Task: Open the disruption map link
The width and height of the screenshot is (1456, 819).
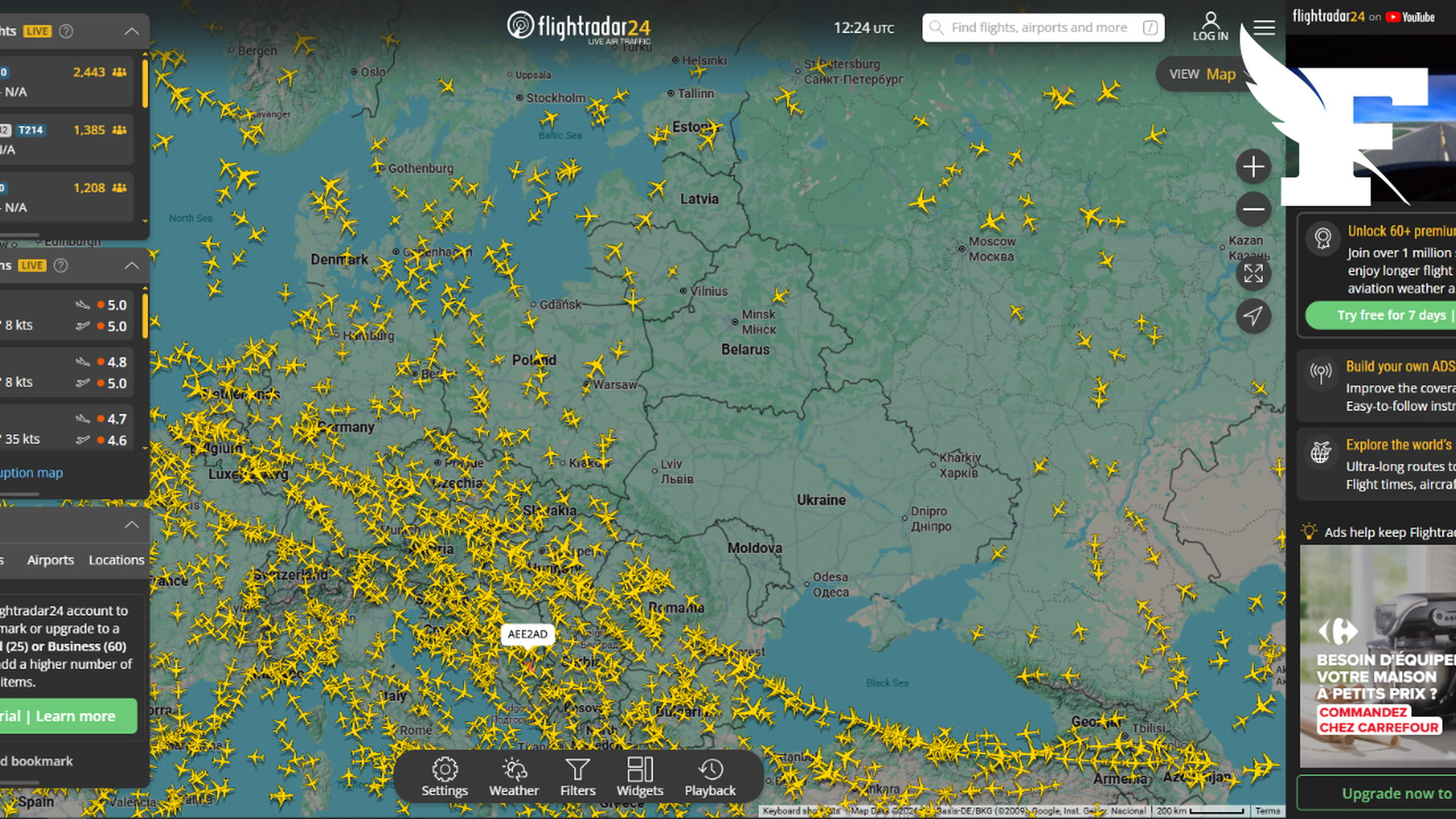Action: 31,472
